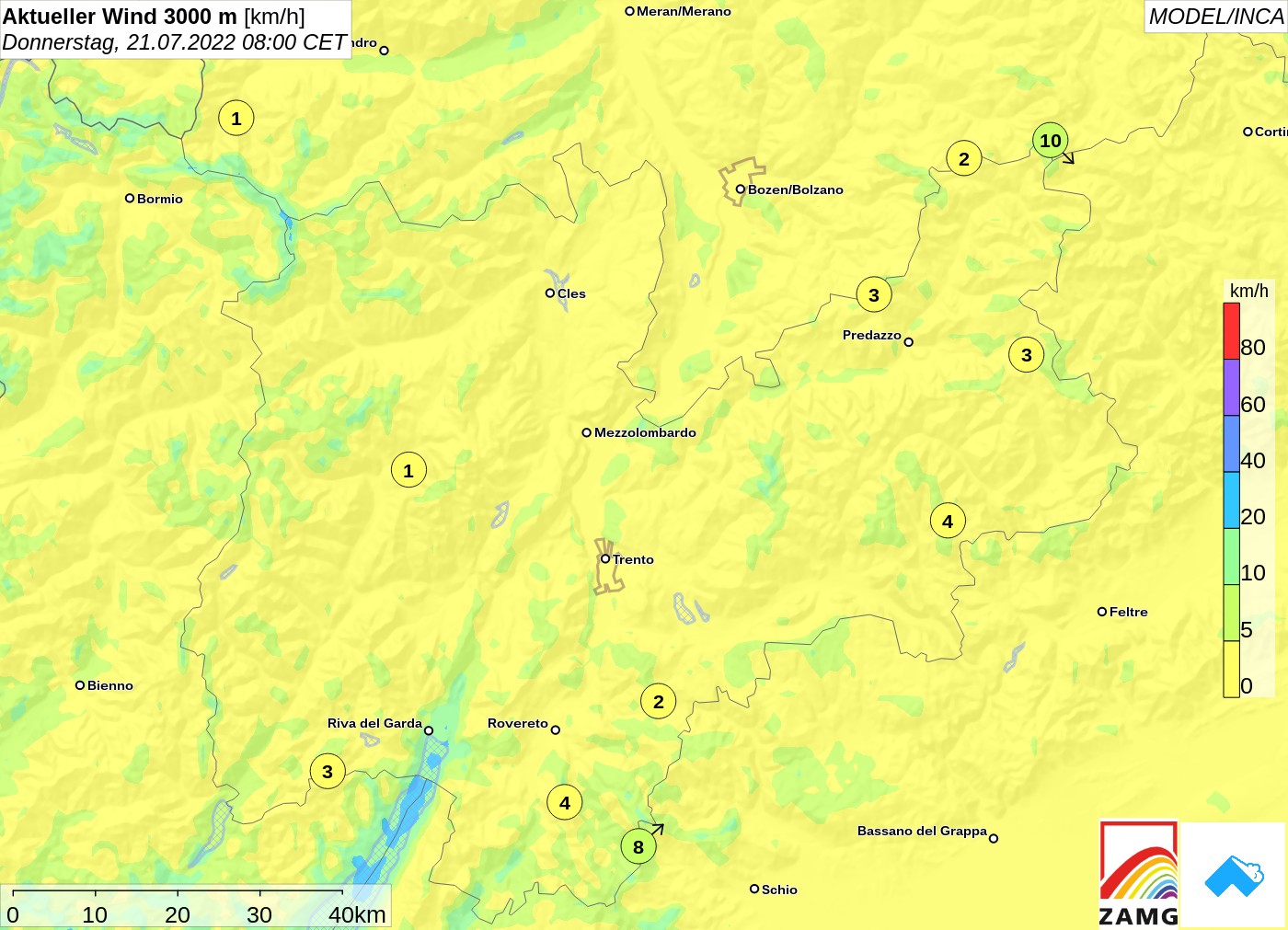Click the Predazzo city dot
Image resolution: width=1288 pixels, height=930 pixels.
click(x=909, y=342)
